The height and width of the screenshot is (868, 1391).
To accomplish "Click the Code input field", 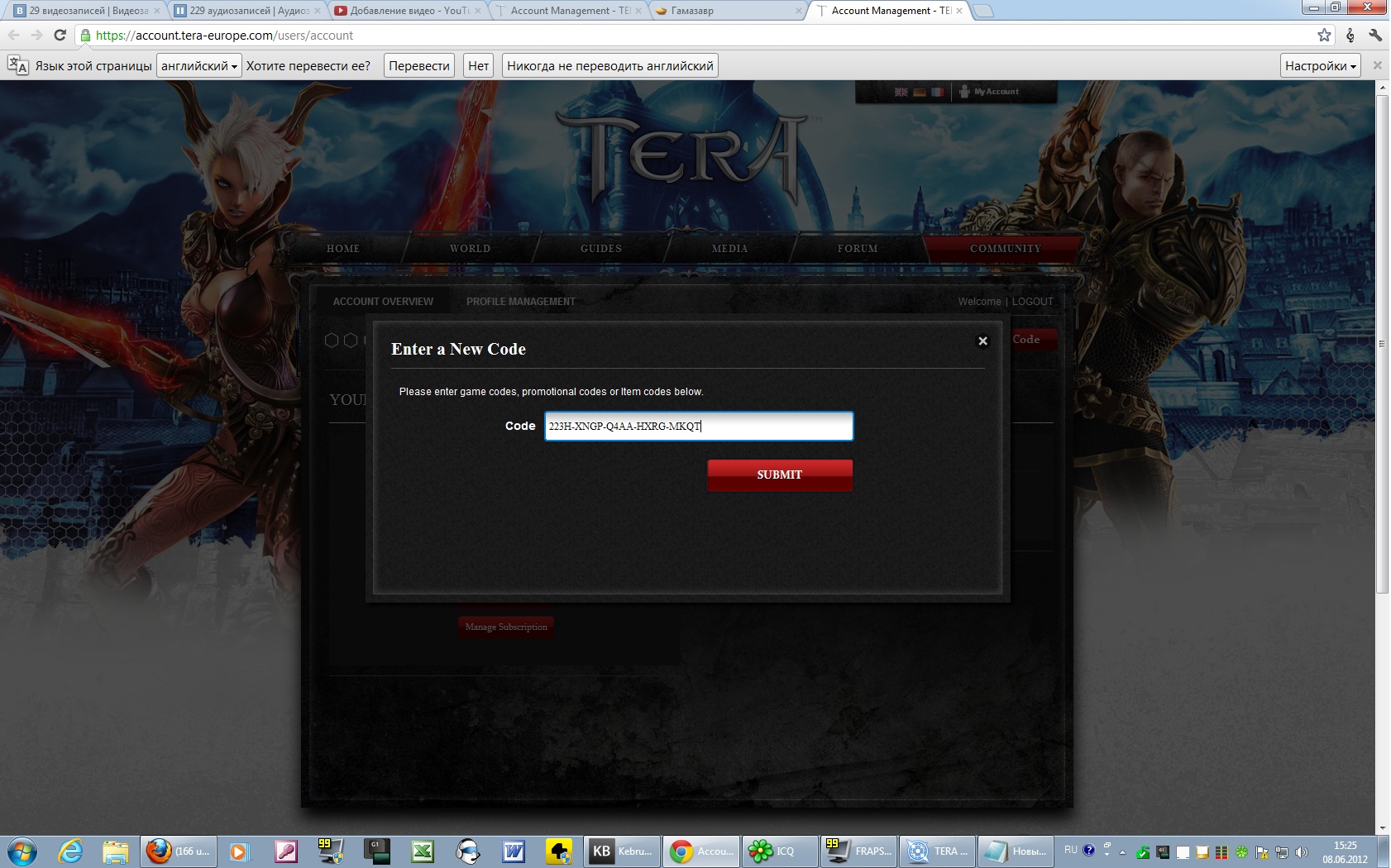I will pyautogui.click(x=699, y=426).
